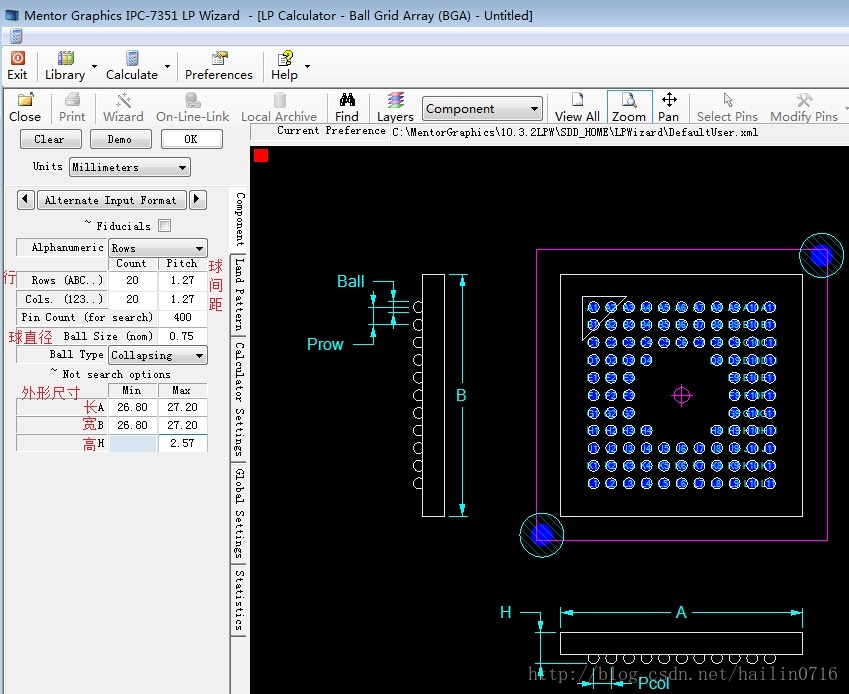The image size is (849, 694).
Task: Switch to the Land Pattern tab
Action: (x=239, y=294)
